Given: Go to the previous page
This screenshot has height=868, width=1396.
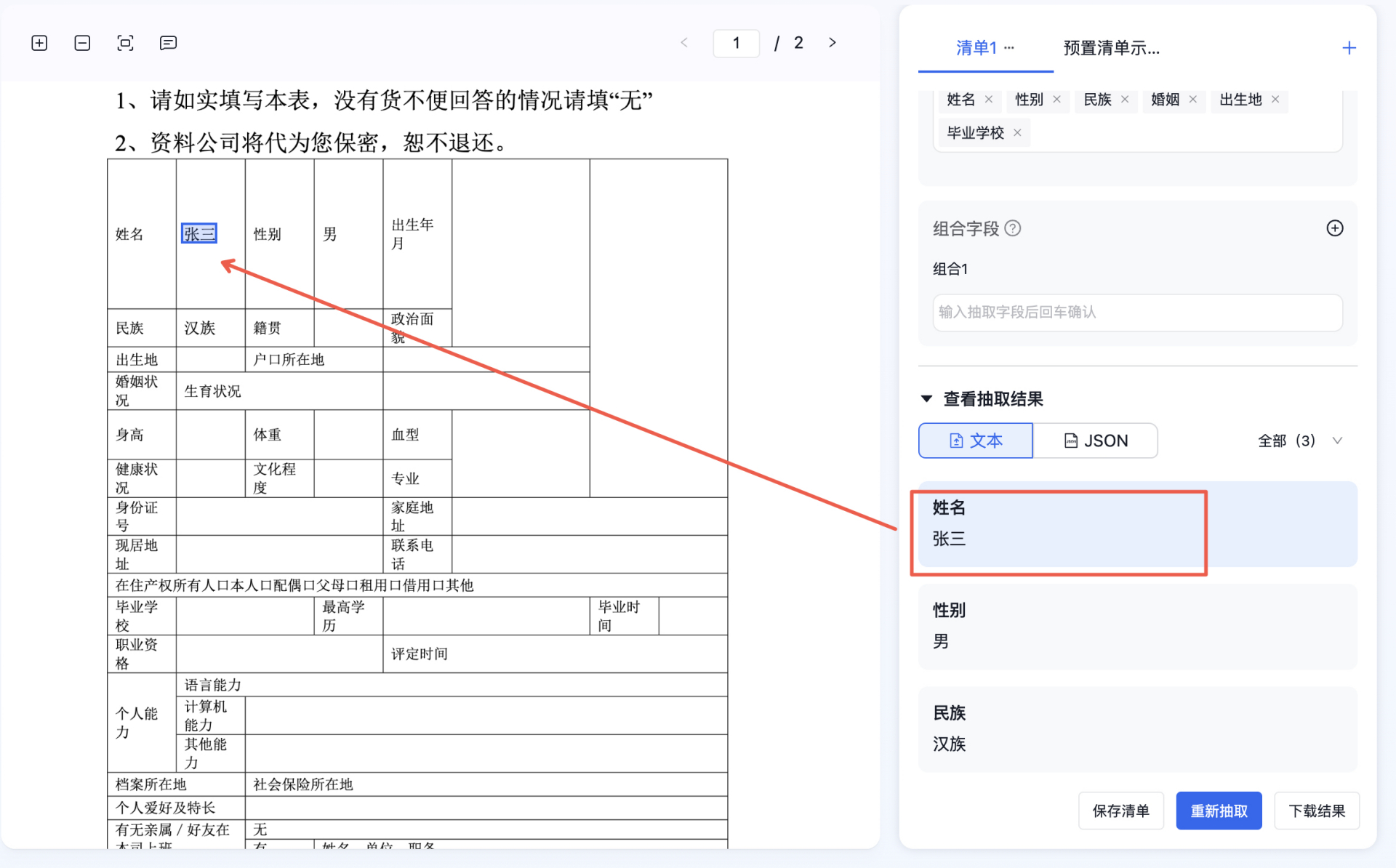Looking at the screenshot, I should click(684, 43).
